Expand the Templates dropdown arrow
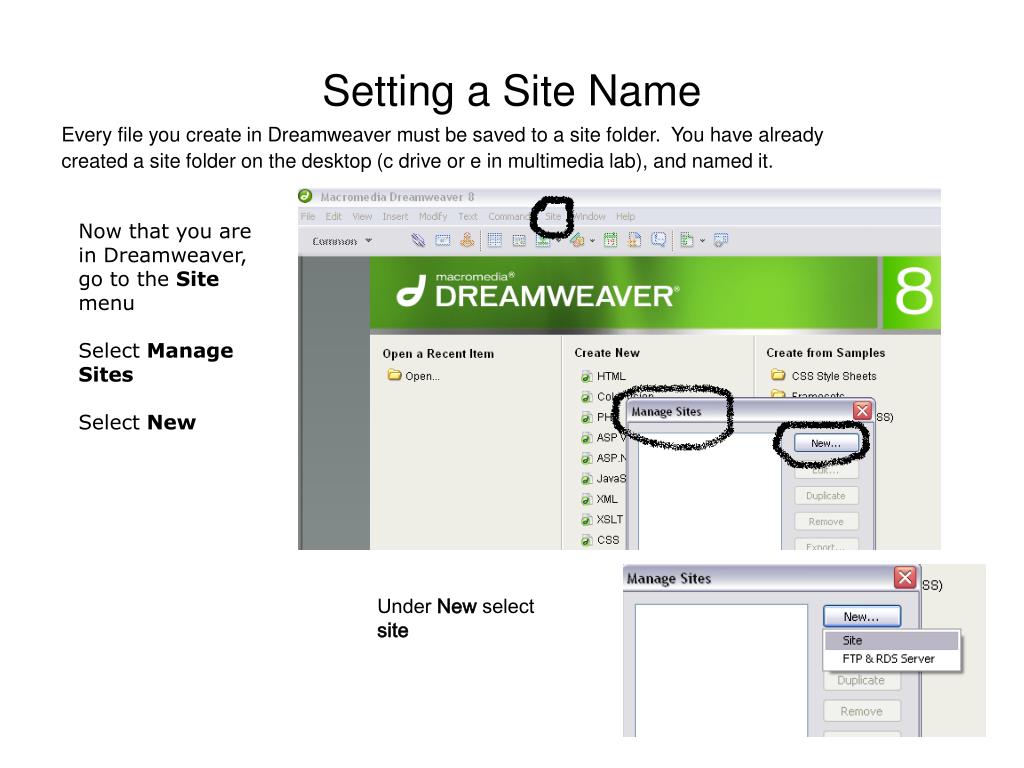1024x768 pixels. (703, 241)
